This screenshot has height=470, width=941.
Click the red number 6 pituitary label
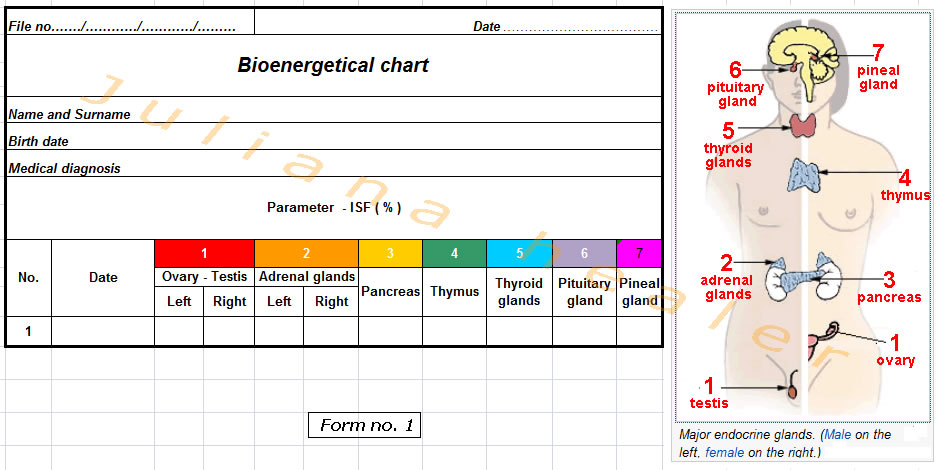(735, 69)
